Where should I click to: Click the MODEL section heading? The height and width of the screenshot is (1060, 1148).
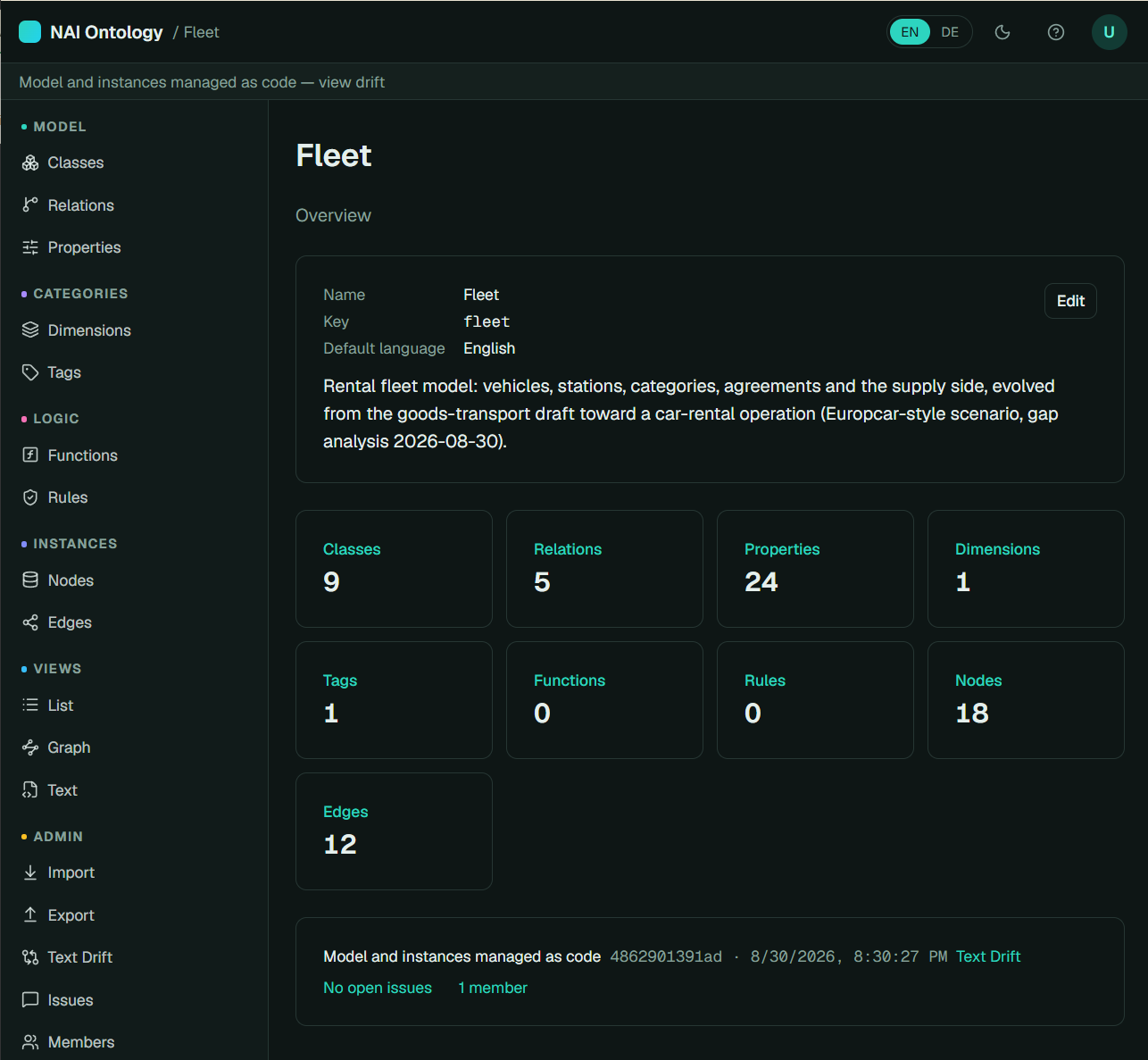click(x=60, y=127)
